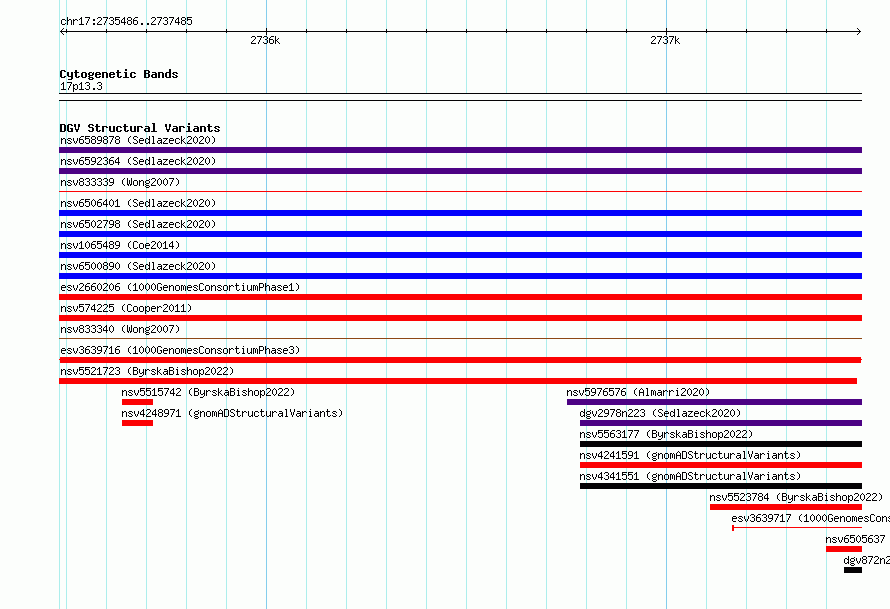Click the nsv4241591 red variant bar
890x609 pixels.
coord(721,465)
